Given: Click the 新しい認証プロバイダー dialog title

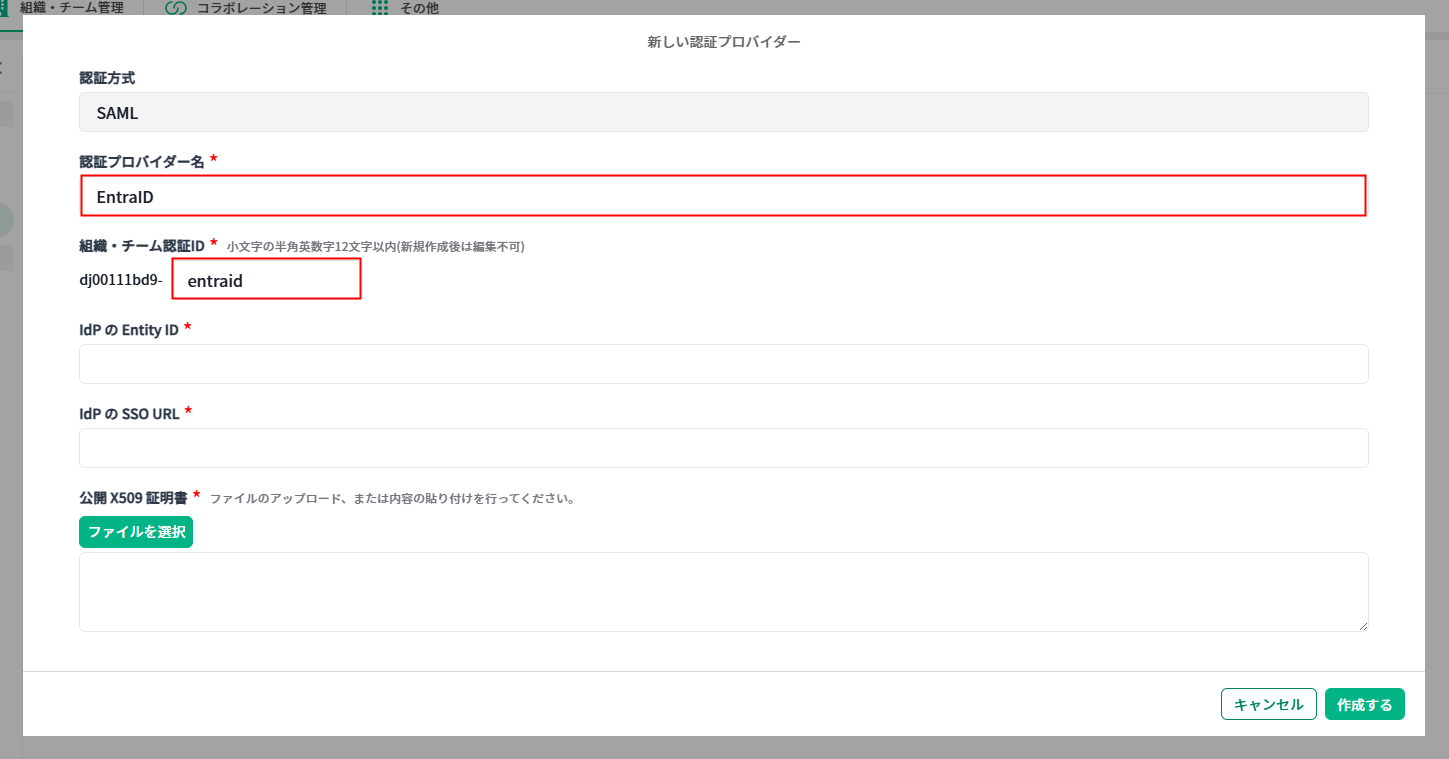Looking at the screenshot, I should point(724,42).
